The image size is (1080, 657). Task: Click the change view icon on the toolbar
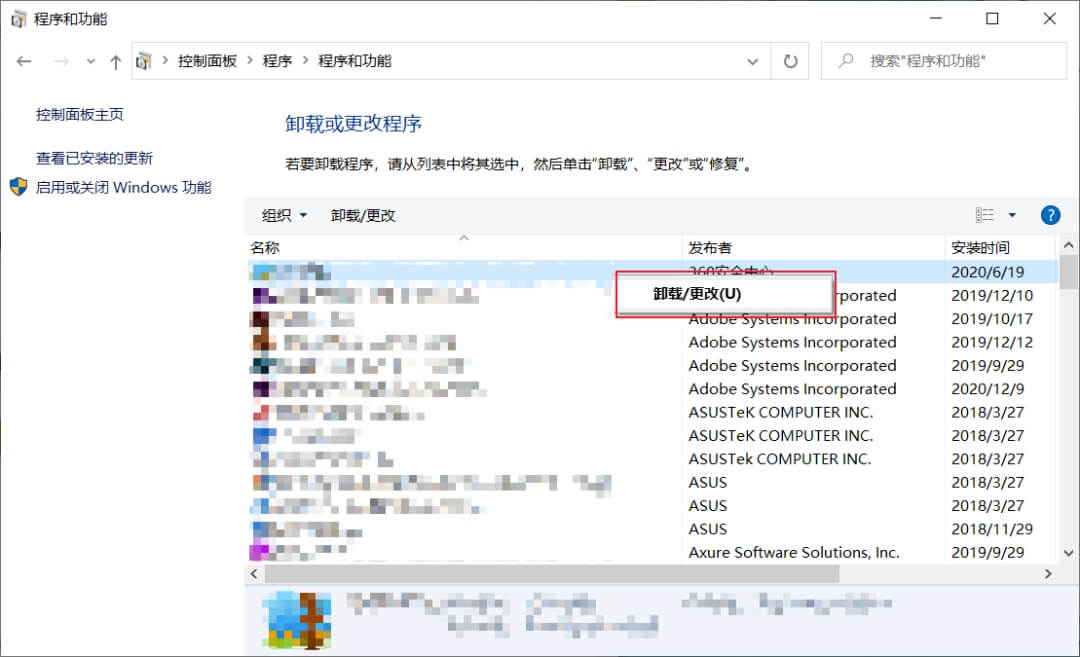coord(984,214)
